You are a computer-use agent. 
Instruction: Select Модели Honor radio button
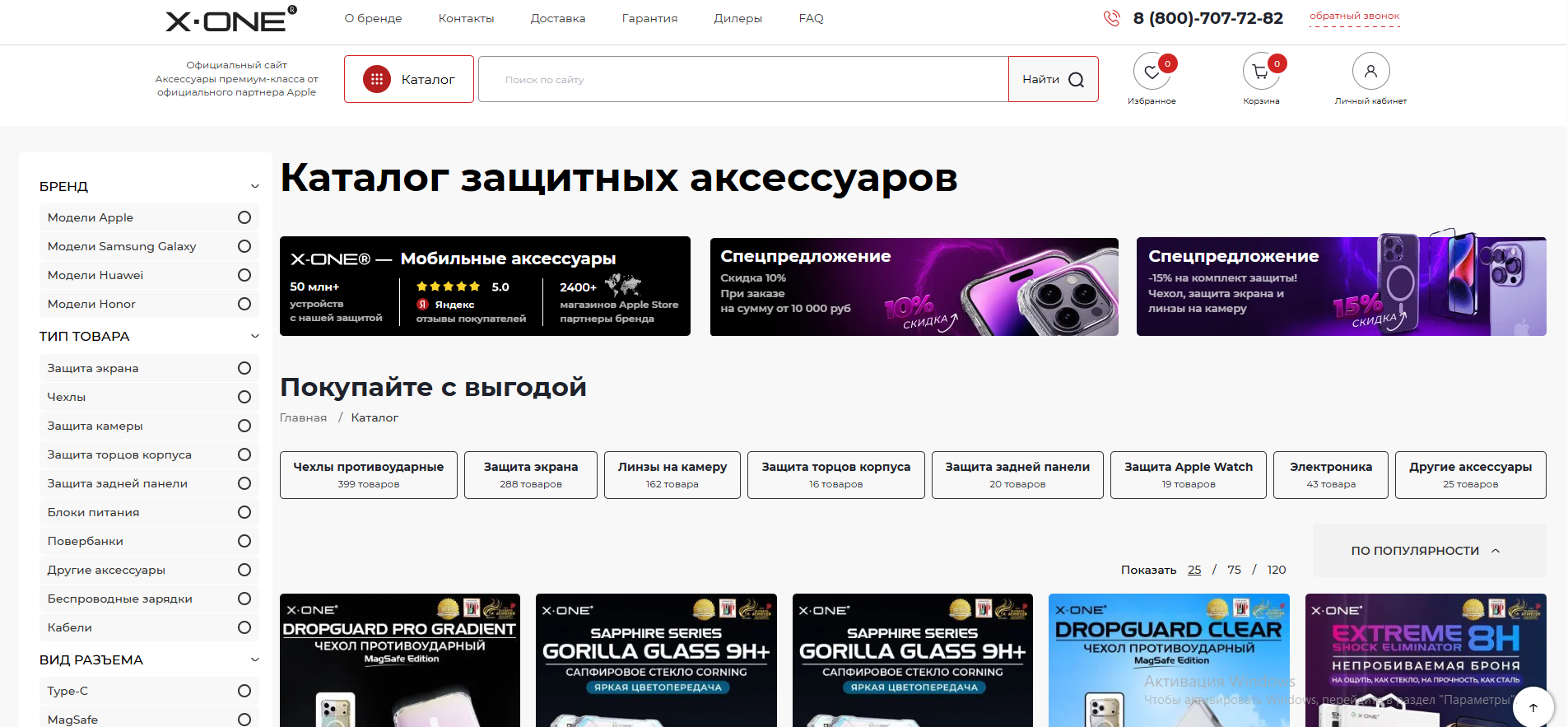pos(244,304)
